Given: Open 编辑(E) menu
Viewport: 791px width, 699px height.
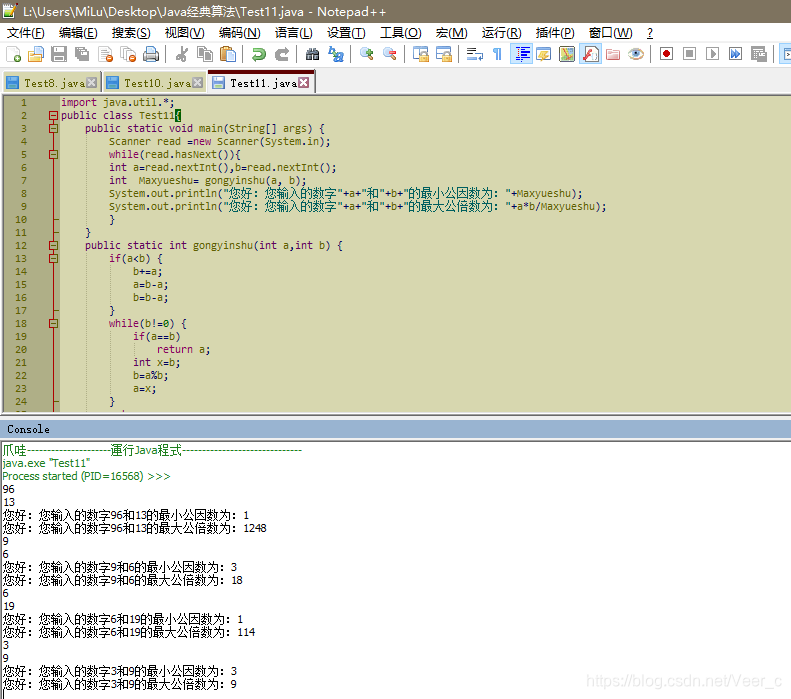Looking at the screenshot, I should (78, 33).
